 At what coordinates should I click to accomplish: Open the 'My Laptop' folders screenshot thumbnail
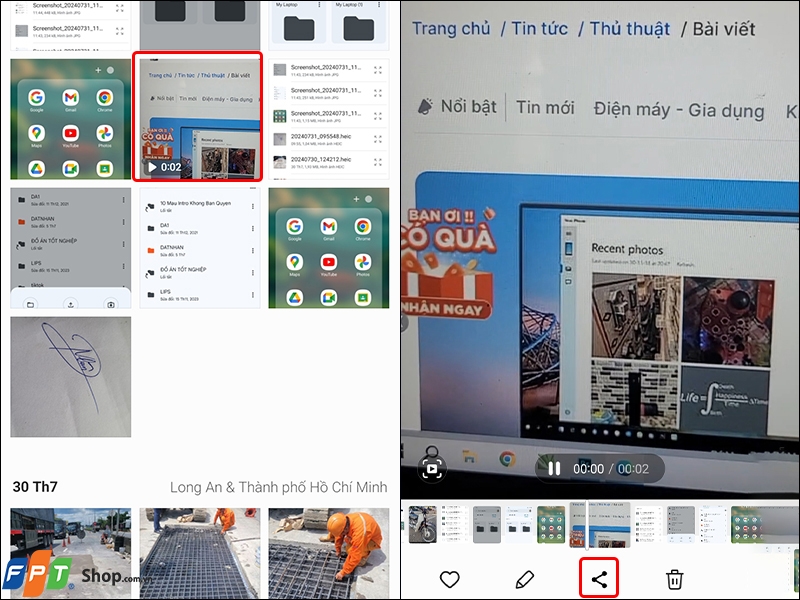pos(329,24)
